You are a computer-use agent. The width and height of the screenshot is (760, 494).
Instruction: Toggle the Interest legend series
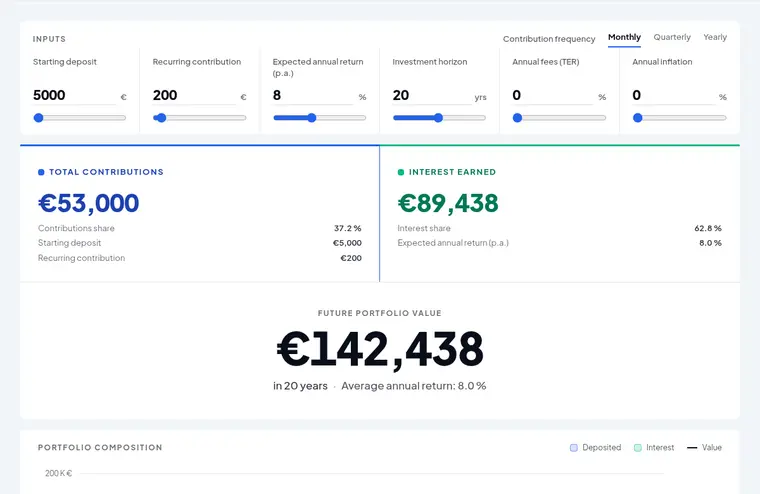[654, 447]
